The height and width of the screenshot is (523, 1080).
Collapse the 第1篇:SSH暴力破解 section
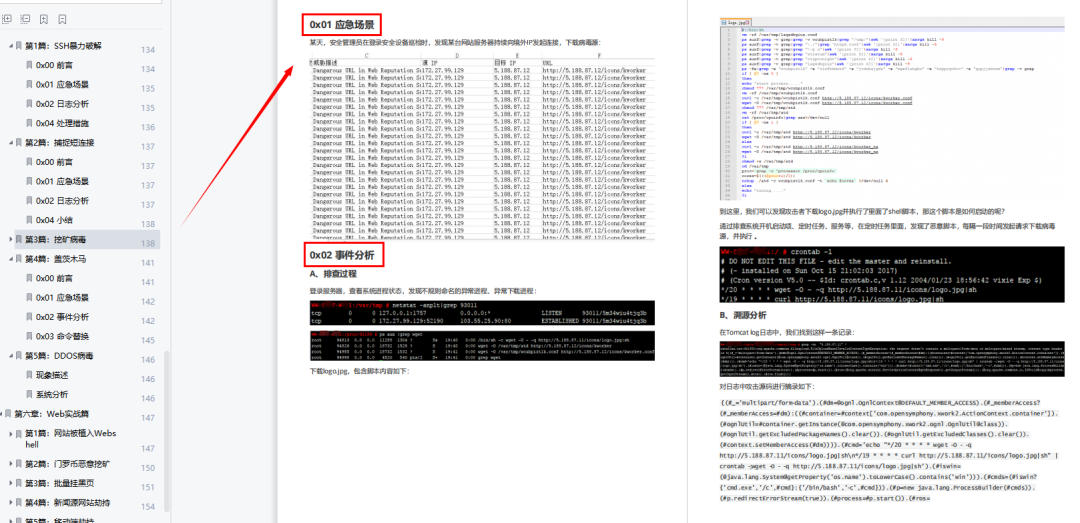click(10, 45)
